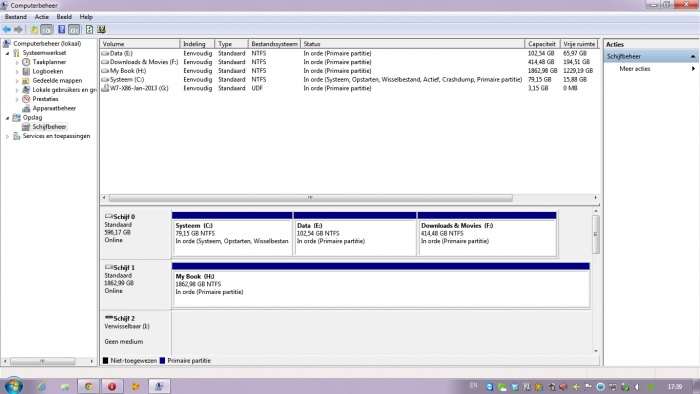700x394 pixels.
Task: Click the Gedeelde mappen folder icon
Action: [x=26, y=81]
